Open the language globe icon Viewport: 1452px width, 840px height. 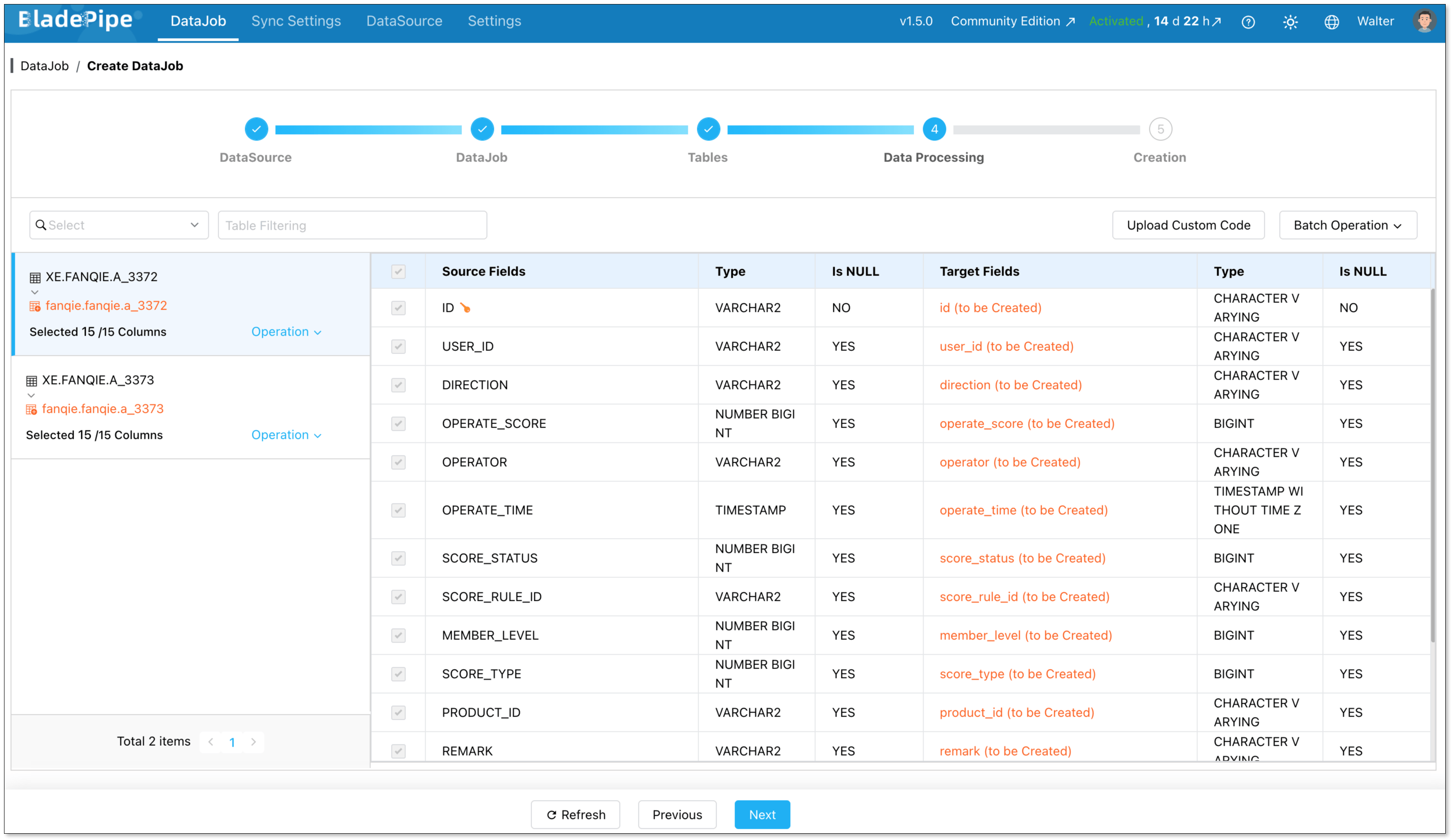point(1332,22)
